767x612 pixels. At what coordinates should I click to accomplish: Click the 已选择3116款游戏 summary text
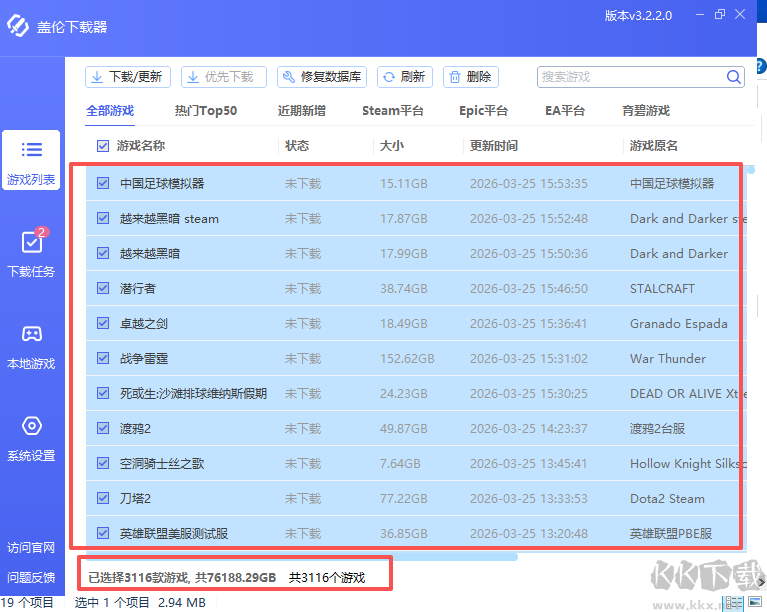[138, 578]
